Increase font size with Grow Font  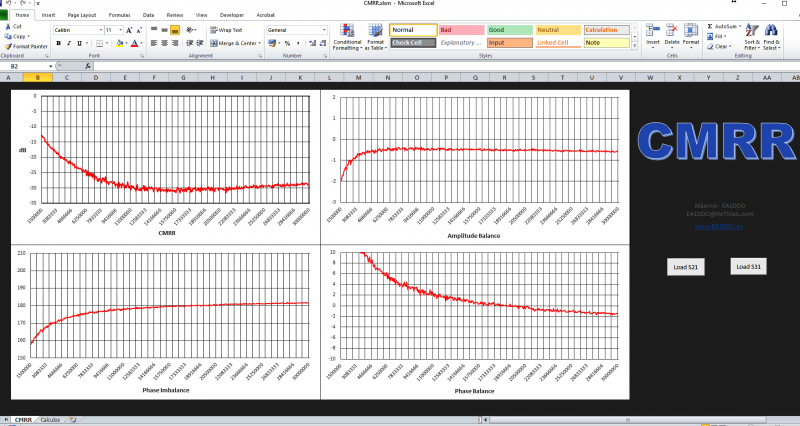pos(129,30)
